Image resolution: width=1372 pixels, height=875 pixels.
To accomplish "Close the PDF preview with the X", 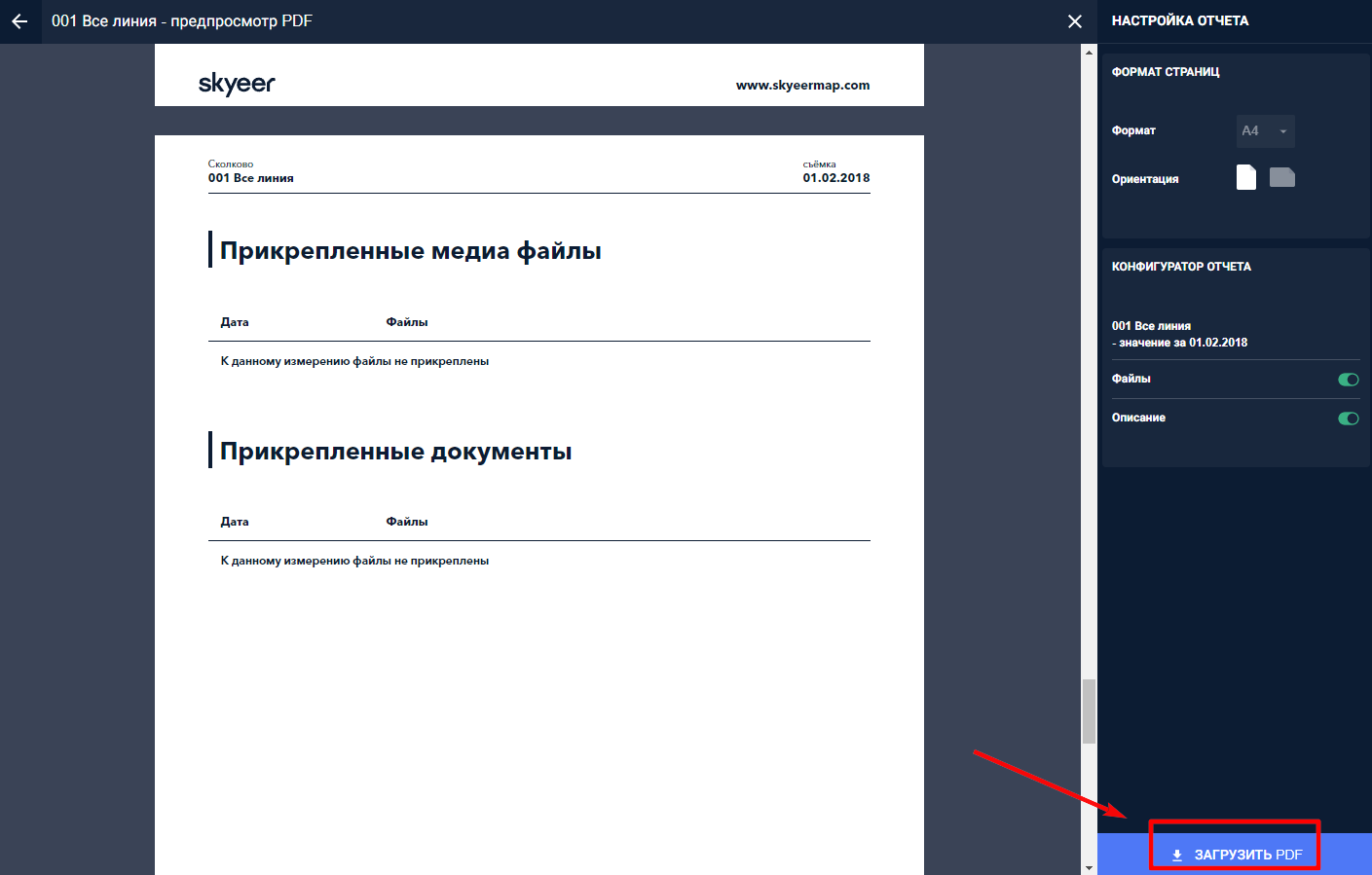I will coord(1074,21).
